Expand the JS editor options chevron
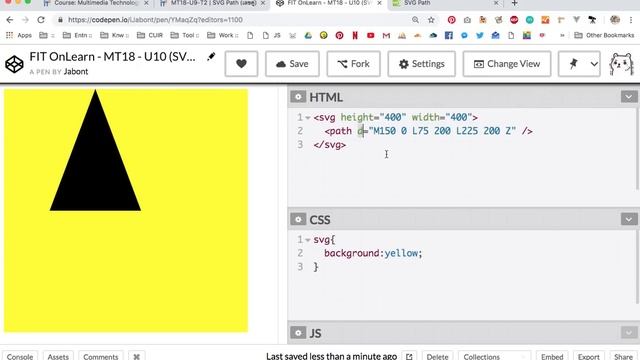Viewport: 640px width, 360px height. (629, 333)
